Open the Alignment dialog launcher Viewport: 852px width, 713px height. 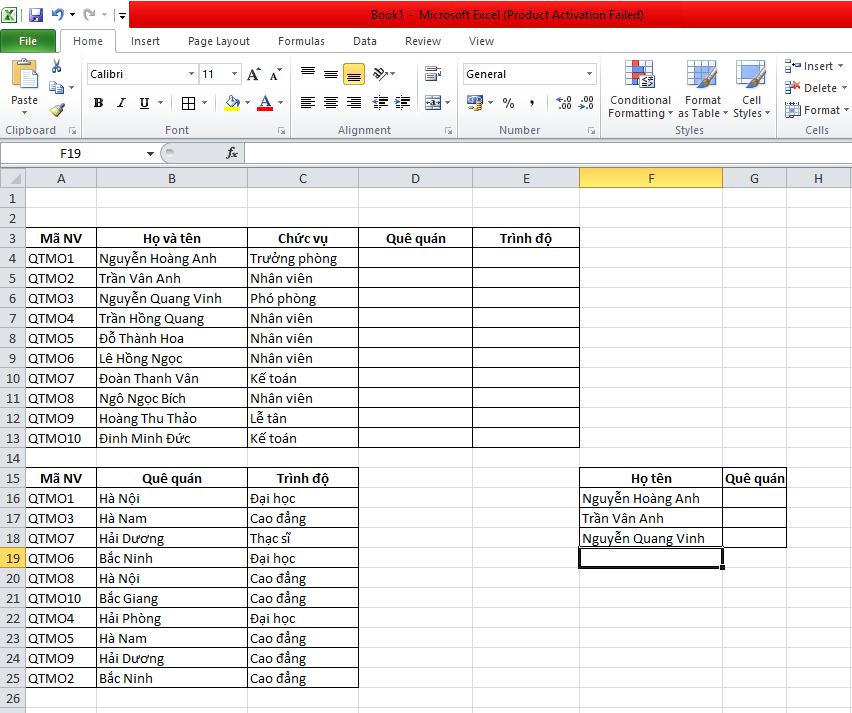click(448, 130)
